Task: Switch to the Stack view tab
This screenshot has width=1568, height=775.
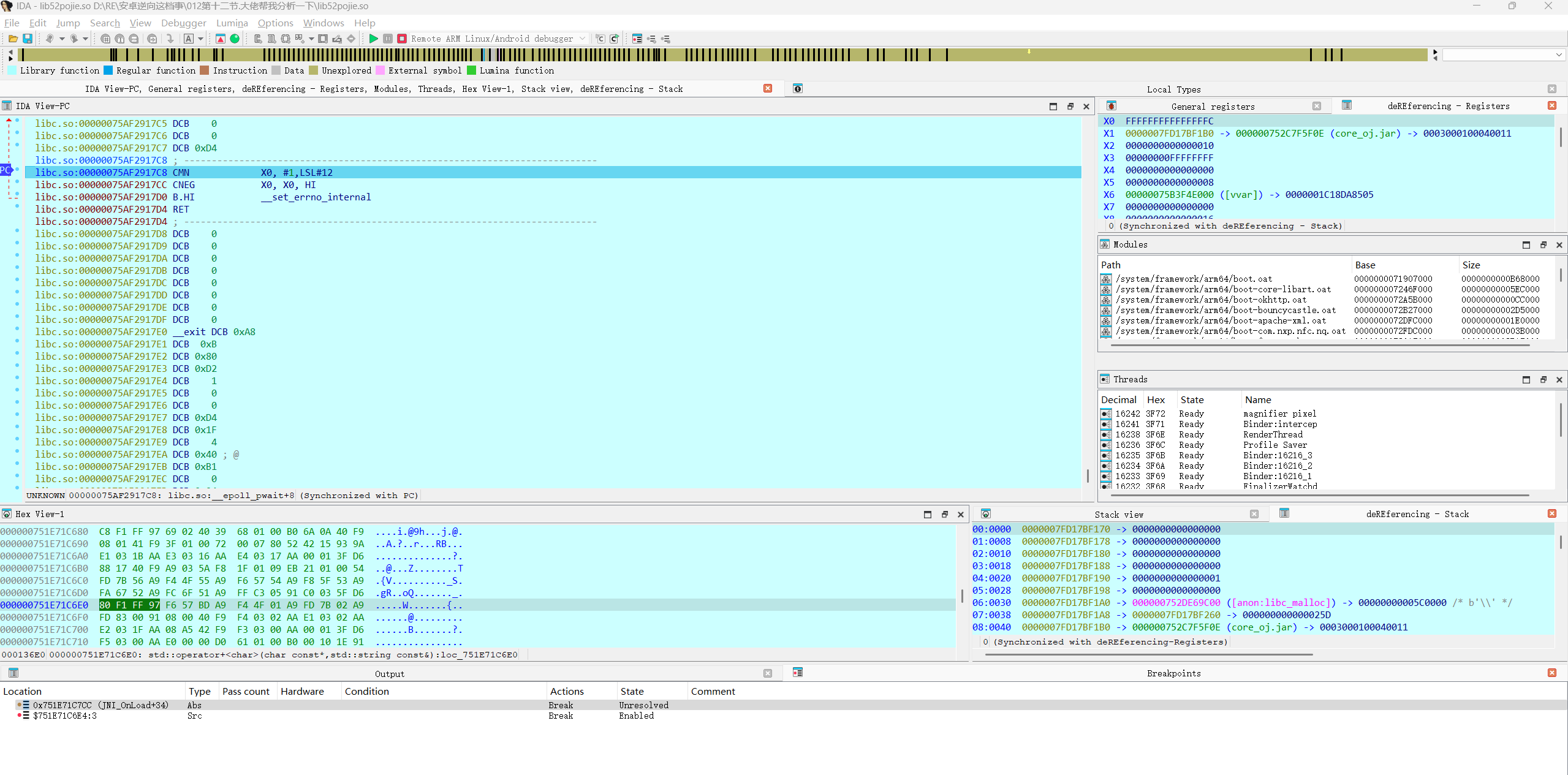Action: pos(1118,515)
